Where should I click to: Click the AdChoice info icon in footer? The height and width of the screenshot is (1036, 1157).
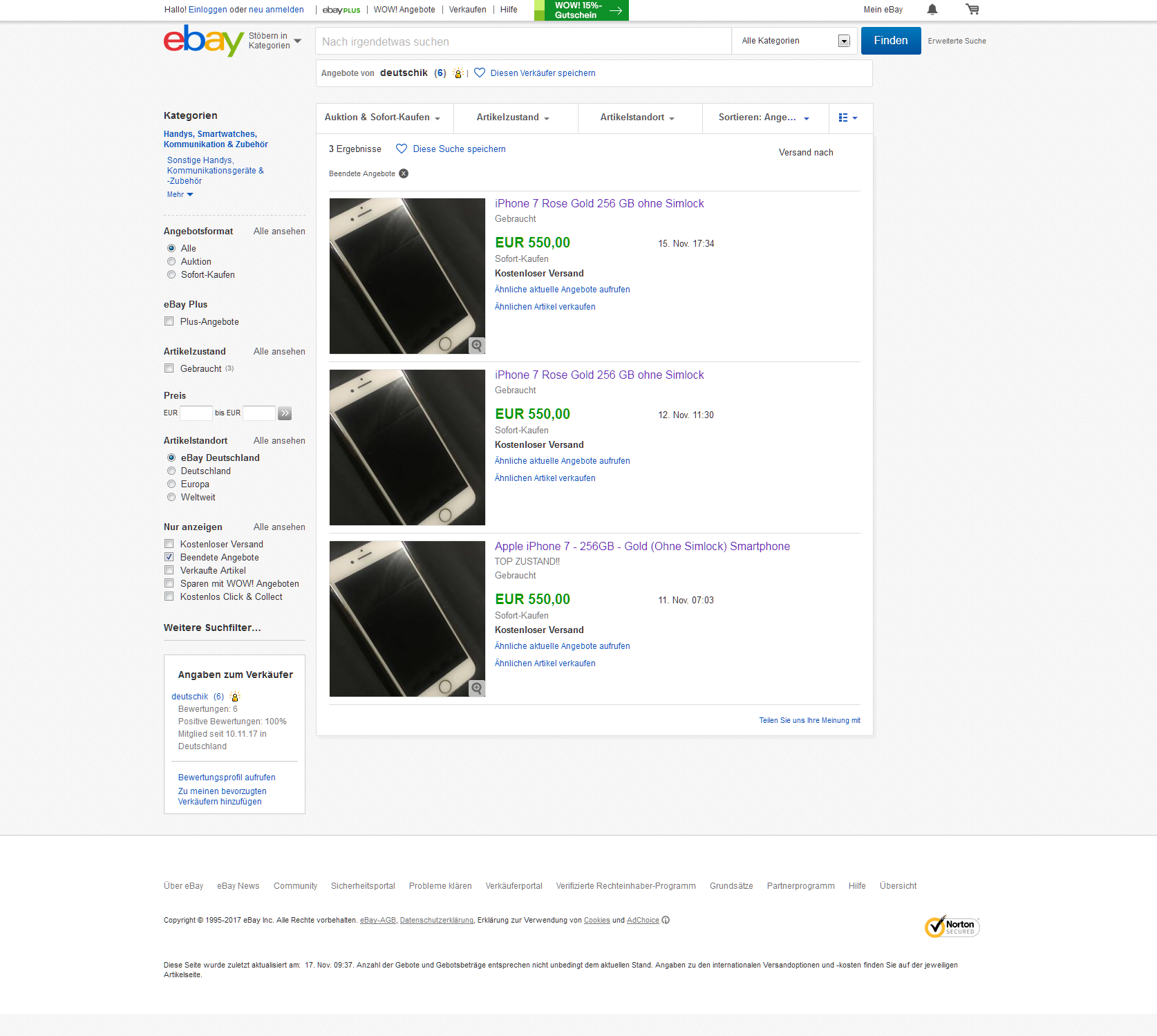tap(666, 920)
